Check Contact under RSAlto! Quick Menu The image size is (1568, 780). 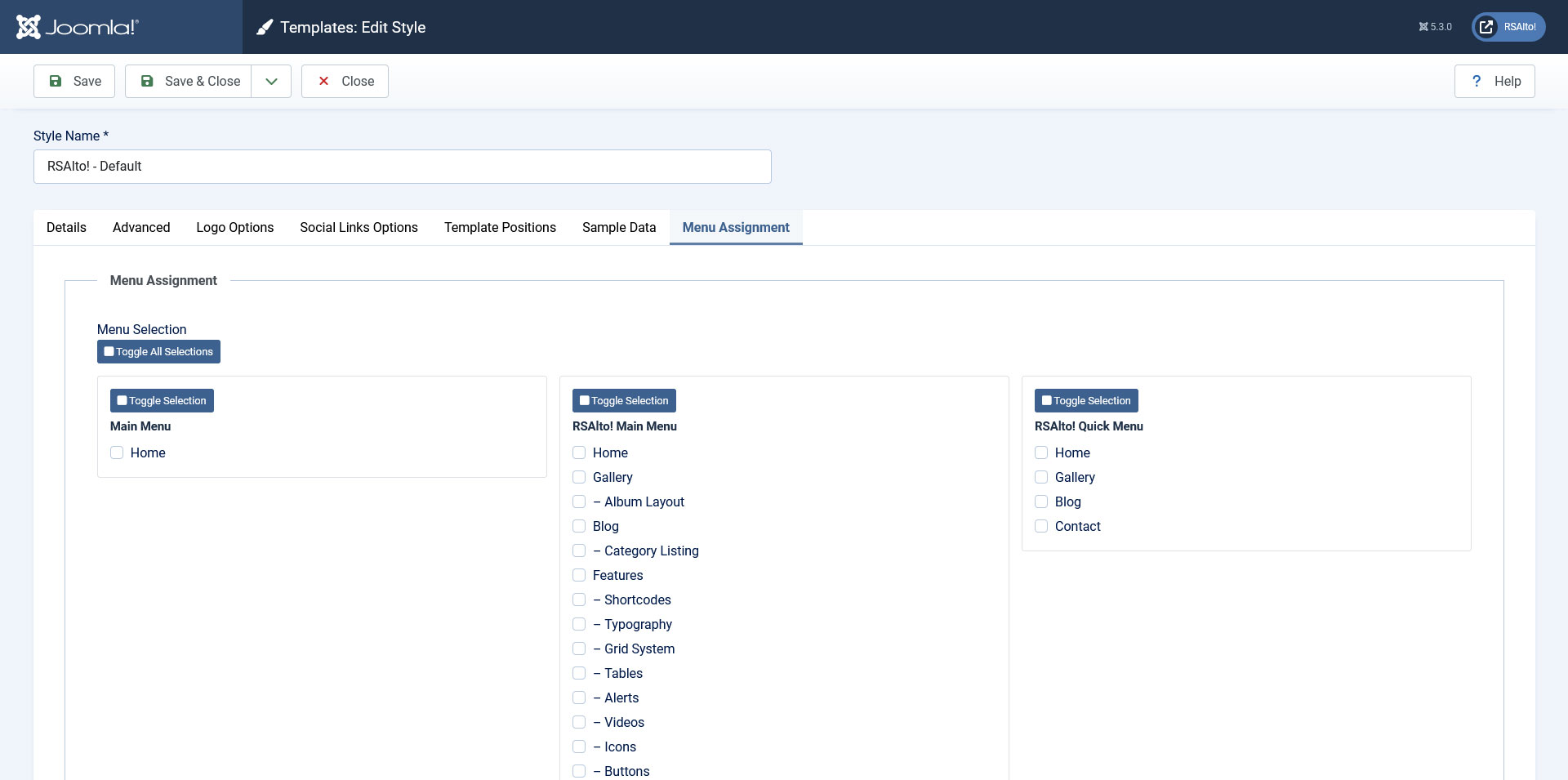coord(1041,526)
